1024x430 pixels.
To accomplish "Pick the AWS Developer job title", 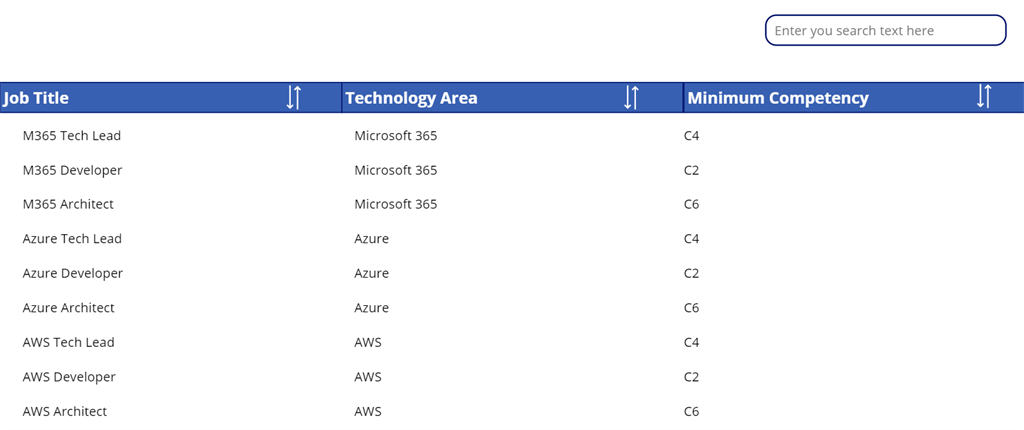I will (x=69, y=377).
